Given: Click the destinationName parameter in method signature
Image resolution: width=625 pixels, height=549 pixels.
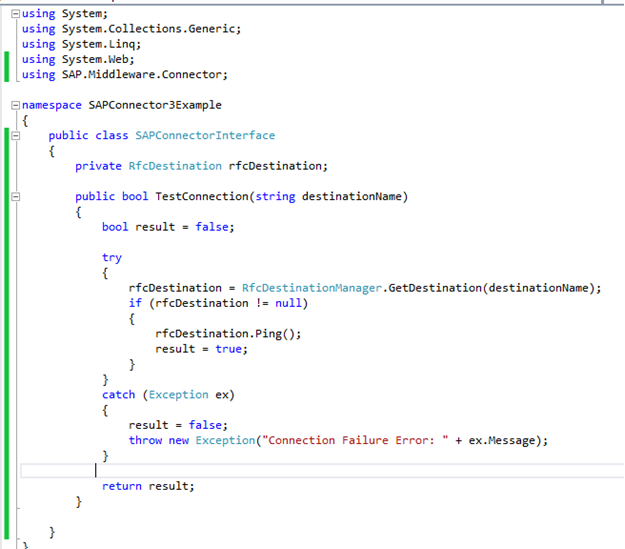Looking at the screenshot, I should pos(351,197).
